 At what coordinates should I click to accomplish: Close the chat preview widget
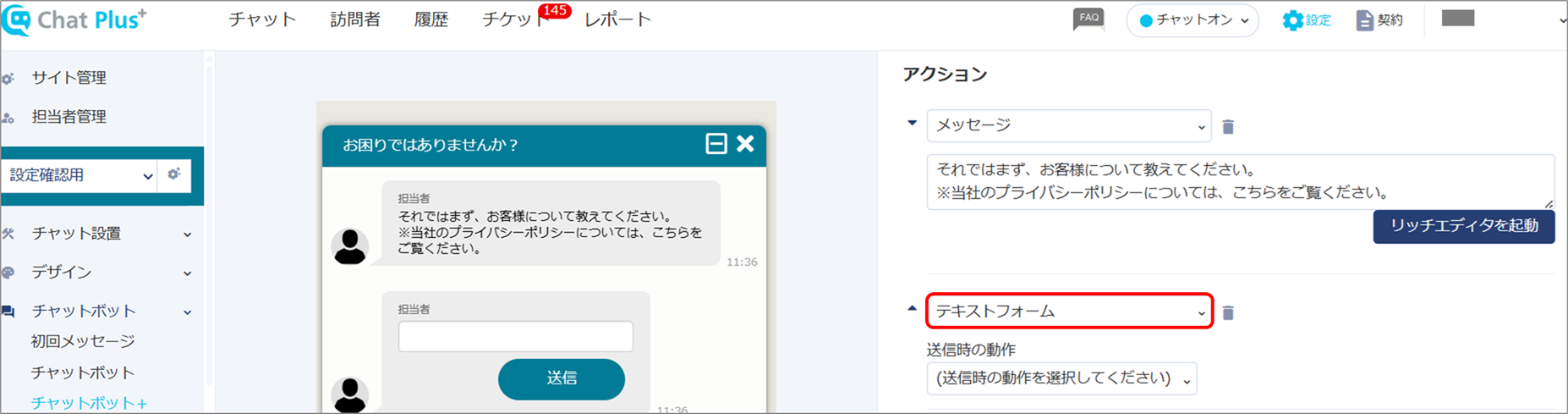(x=745, y=144)
